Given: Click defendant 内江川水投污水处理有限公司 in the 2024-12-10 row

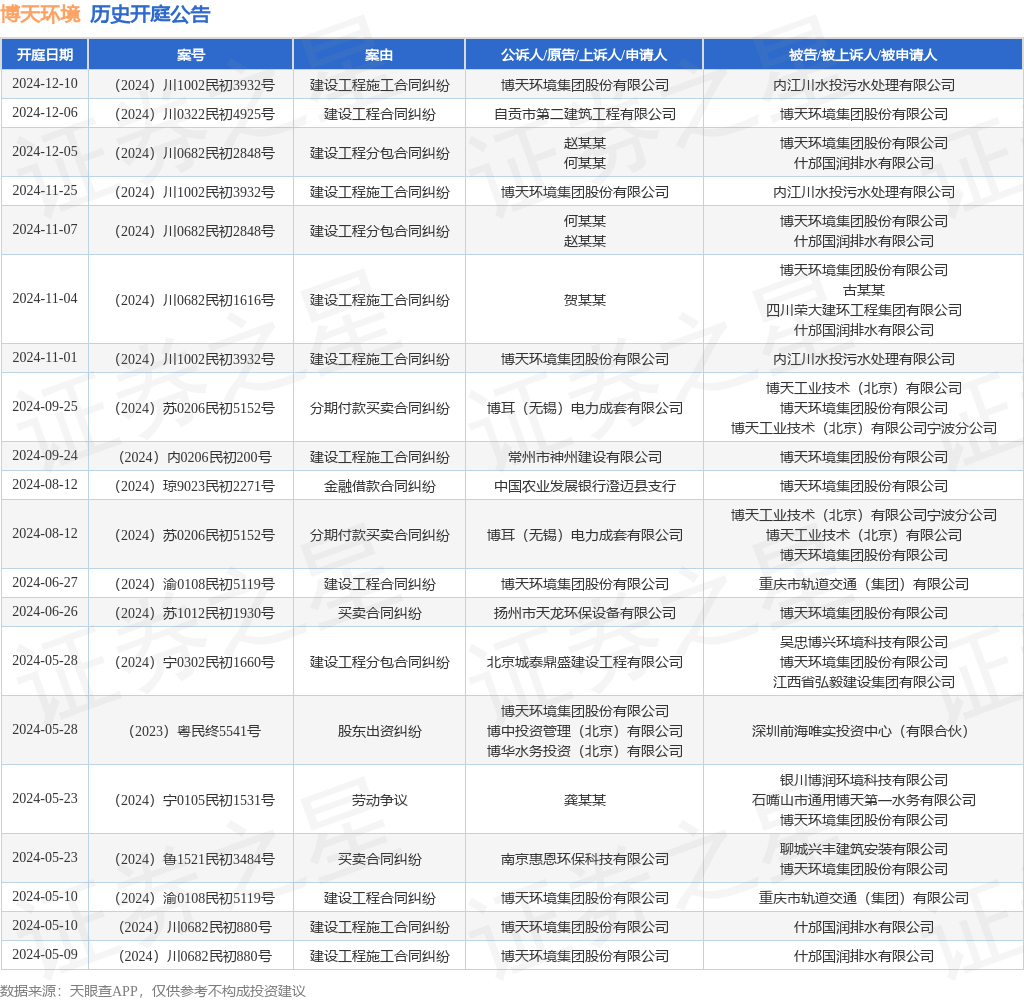Looking at the screenshot, I should click(x=863, y=85).
